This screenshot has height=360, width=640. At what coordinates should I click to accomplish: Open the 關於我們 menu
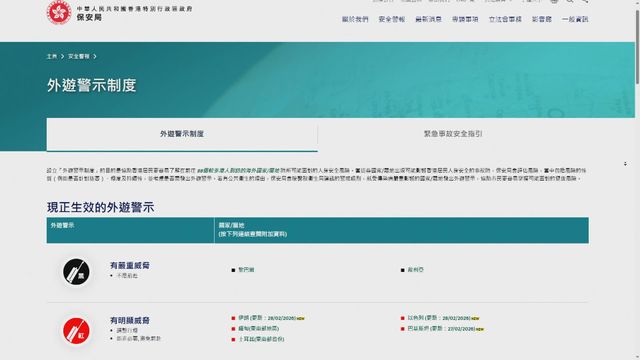[x=355, y=19]
